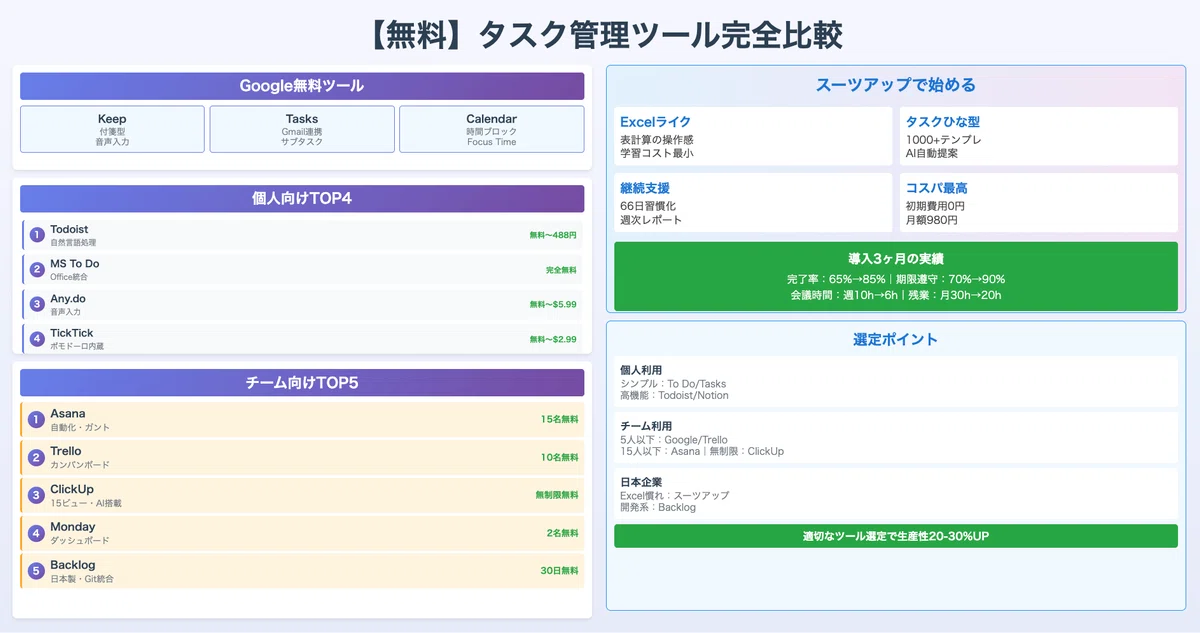Open the タスクひな型 feature card
This screenshot has width=1200, height=633.
click(x=1039, y=136)
